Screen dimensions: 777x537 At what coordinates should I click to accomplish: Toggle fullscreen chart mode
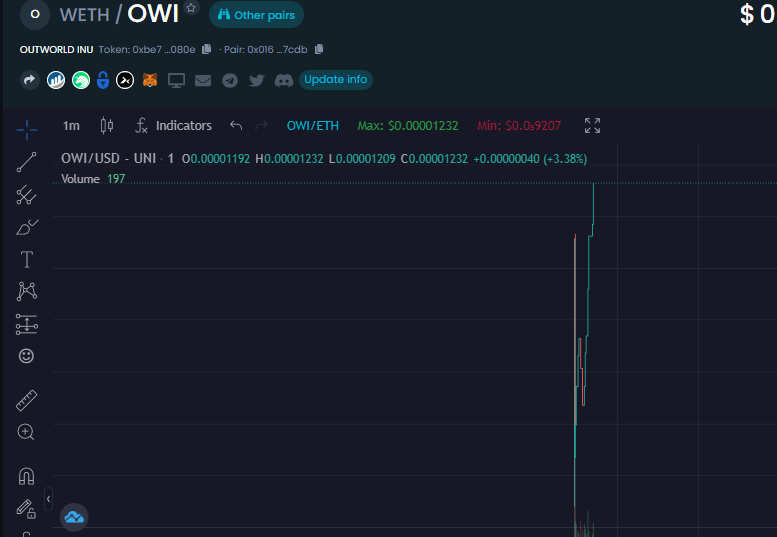point(592,126)
